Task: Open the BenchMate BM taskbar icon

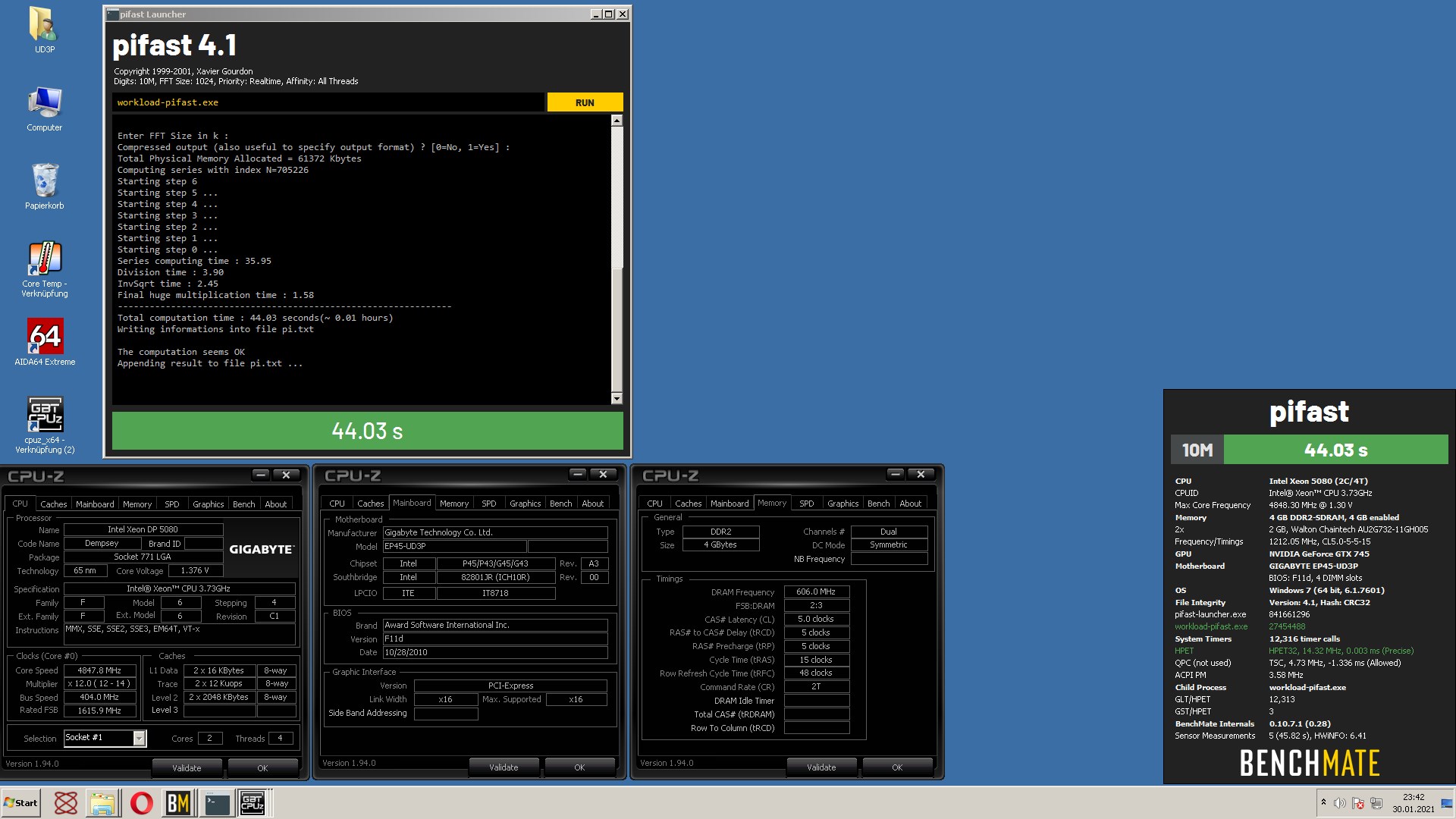Action: point(178,803)
